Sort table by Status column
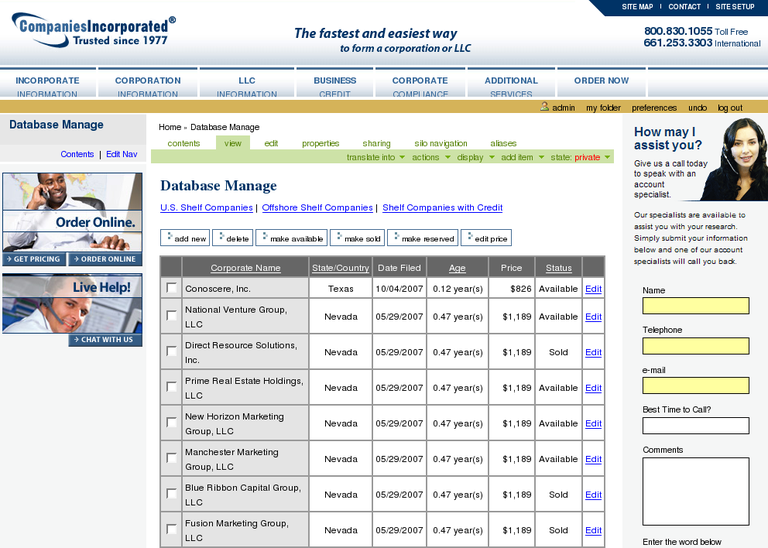768x548 pixels. [x=558, y=268]
